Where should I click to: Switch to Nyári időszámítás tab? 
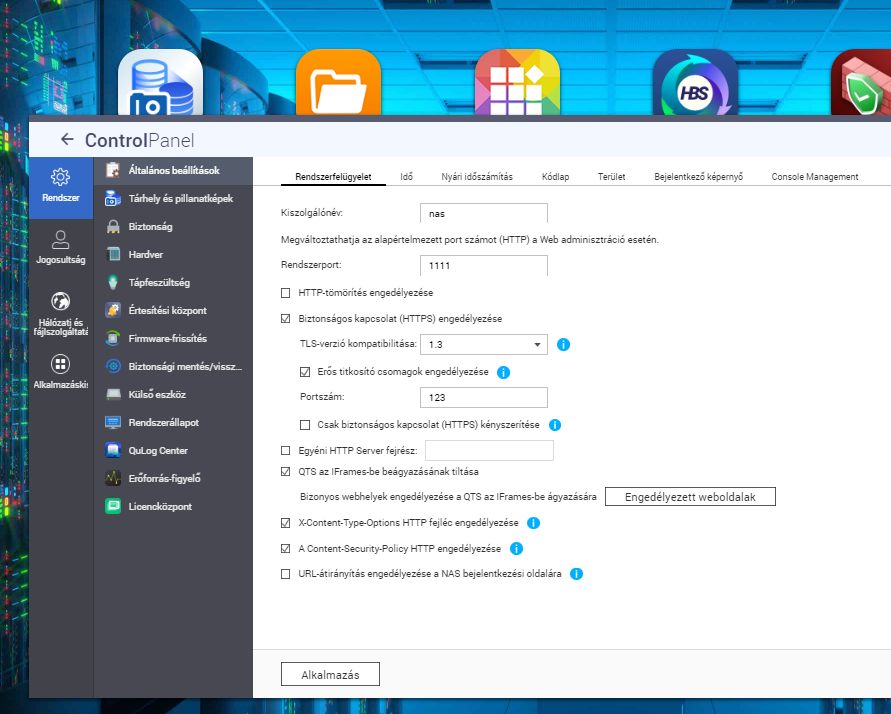coord(477,177)
